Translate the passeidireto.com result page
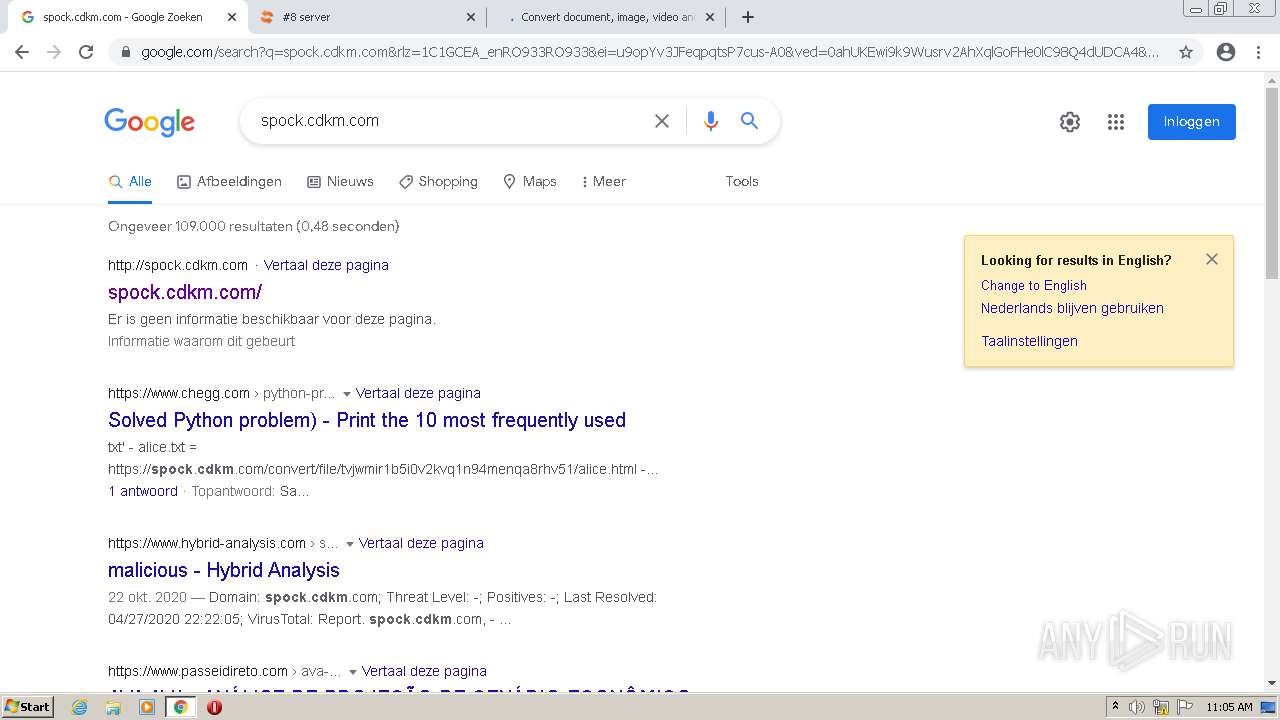 424,671
